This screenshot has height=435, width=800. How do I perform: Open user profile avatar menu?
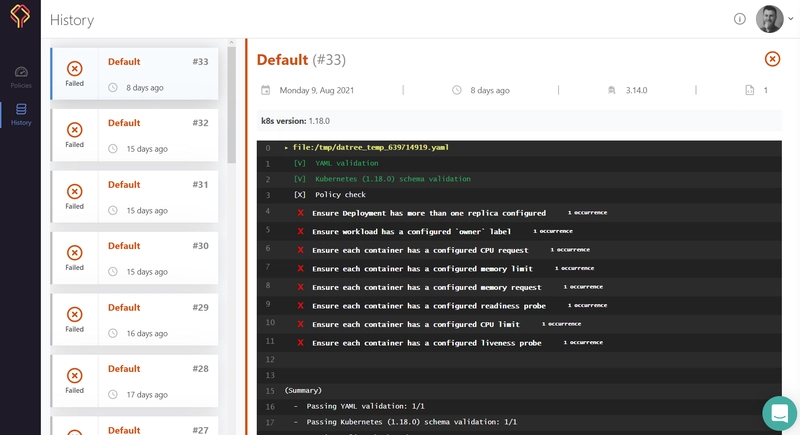pyautogui.click(x=769, y=19)
